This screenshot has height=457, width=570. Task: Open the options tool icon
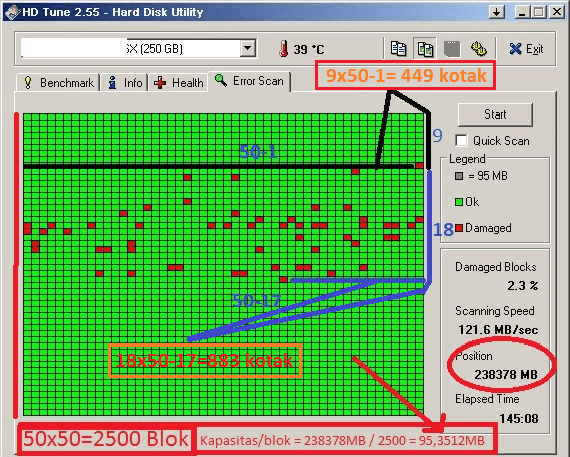478,48
